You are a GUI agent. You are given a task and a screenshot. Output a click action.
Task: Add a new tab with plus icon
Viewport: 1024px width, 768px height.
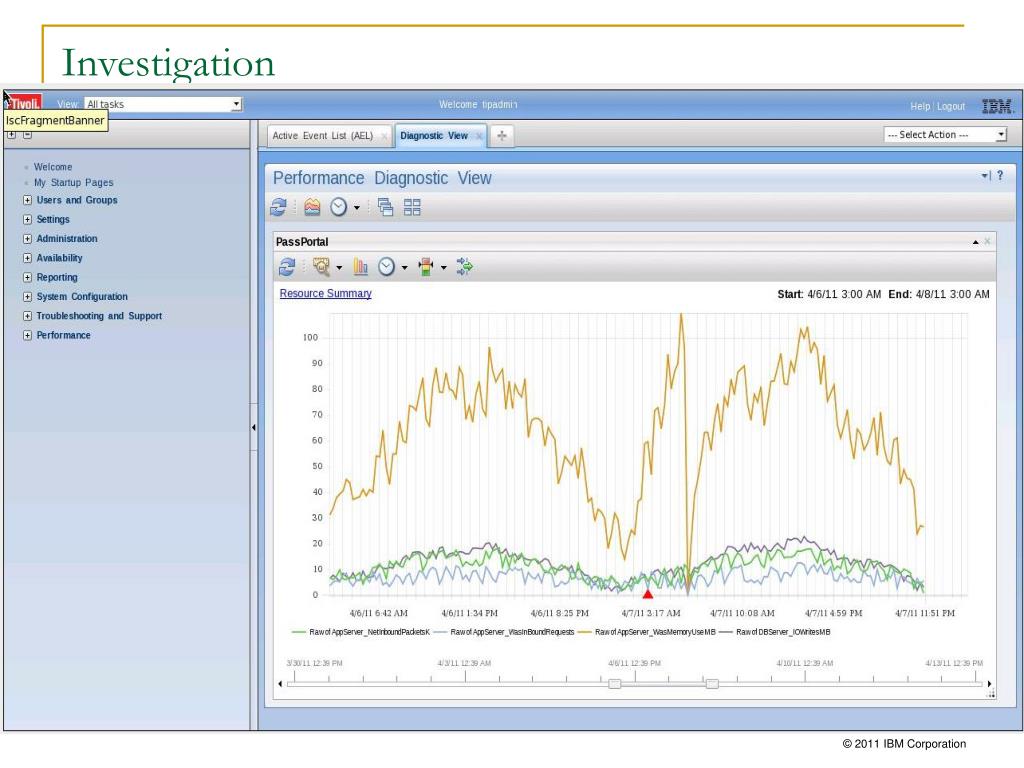click(502, 135)
